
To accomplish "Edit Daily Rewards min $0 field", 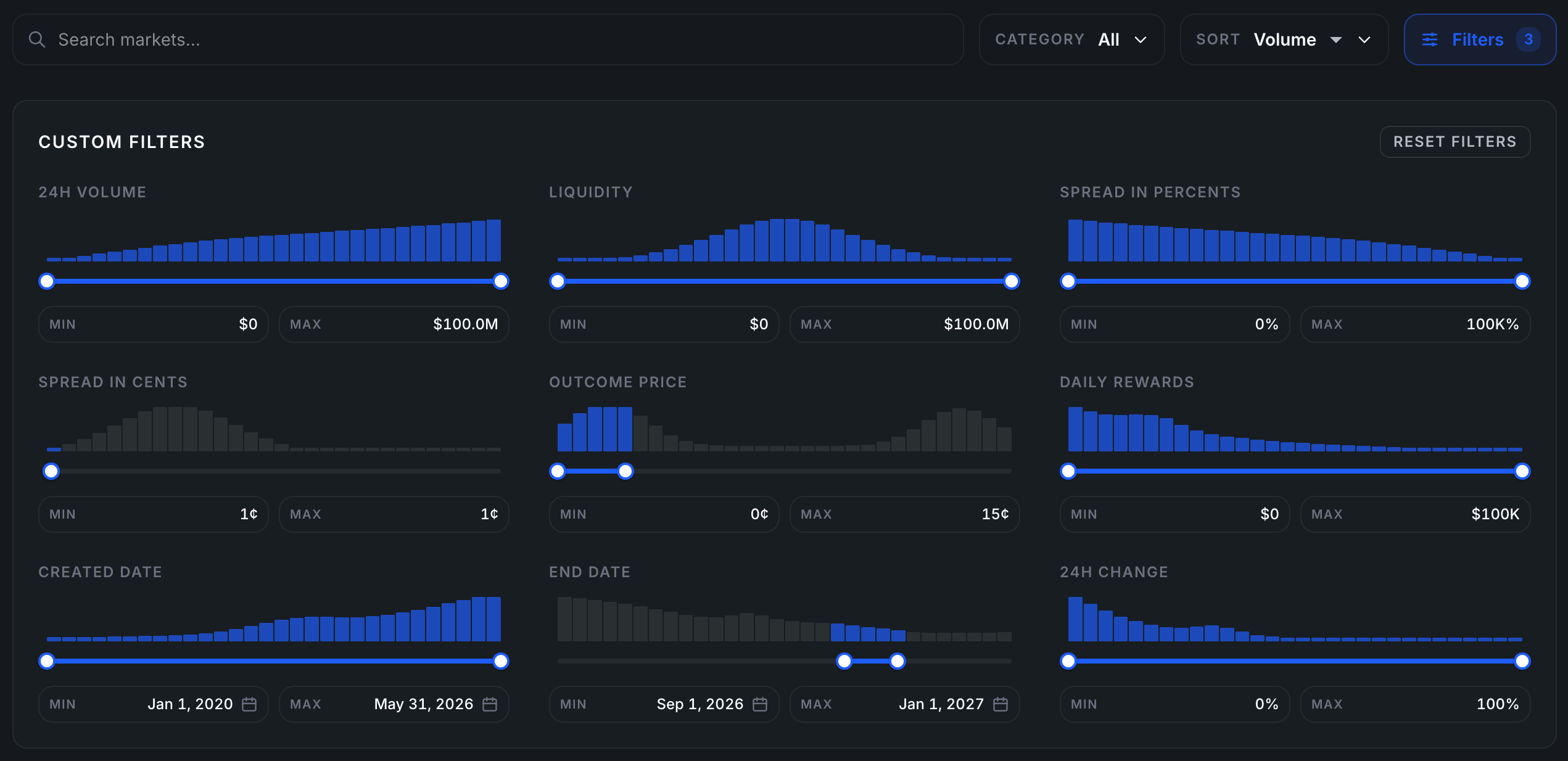I will pyautogui.click(x=1175, y=514).
